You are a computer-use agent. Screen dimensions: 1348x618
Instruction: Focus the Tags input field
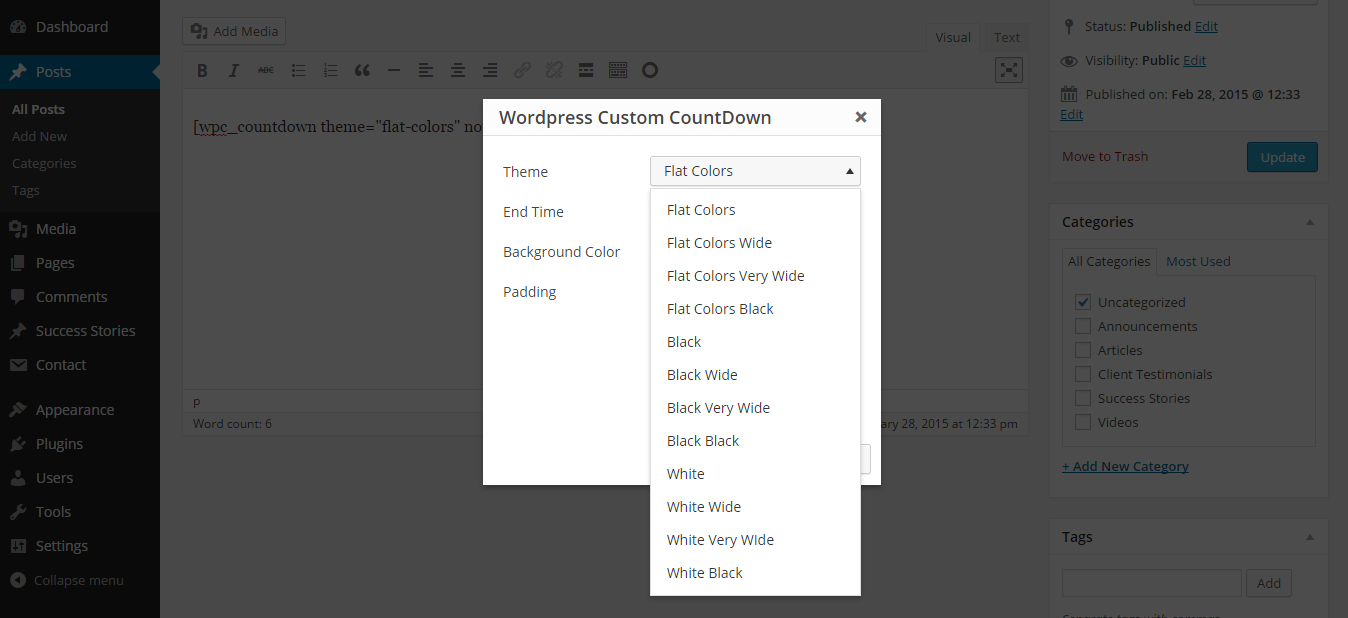pos(1152,583)
